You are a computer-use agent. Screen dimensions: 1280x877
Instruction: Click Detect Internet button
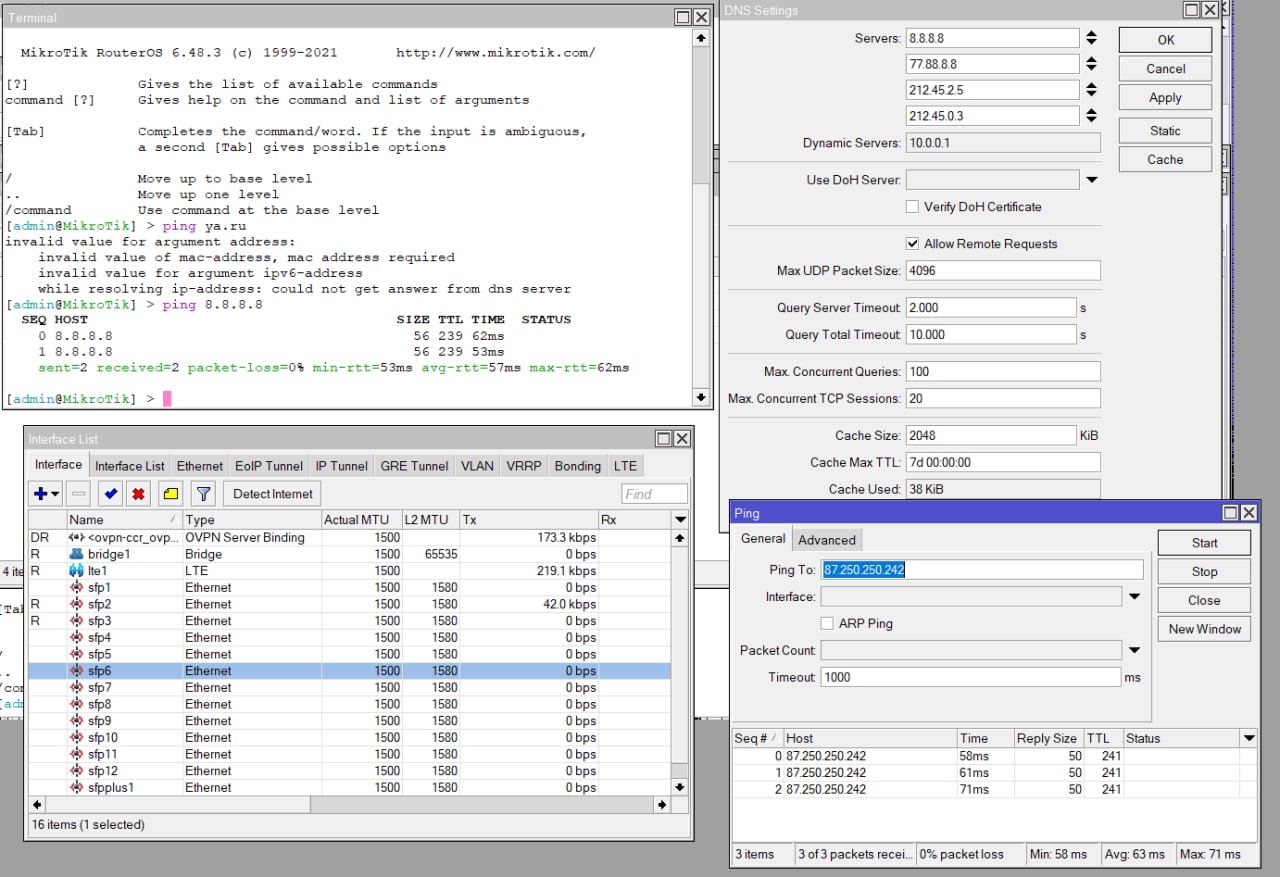272,493
